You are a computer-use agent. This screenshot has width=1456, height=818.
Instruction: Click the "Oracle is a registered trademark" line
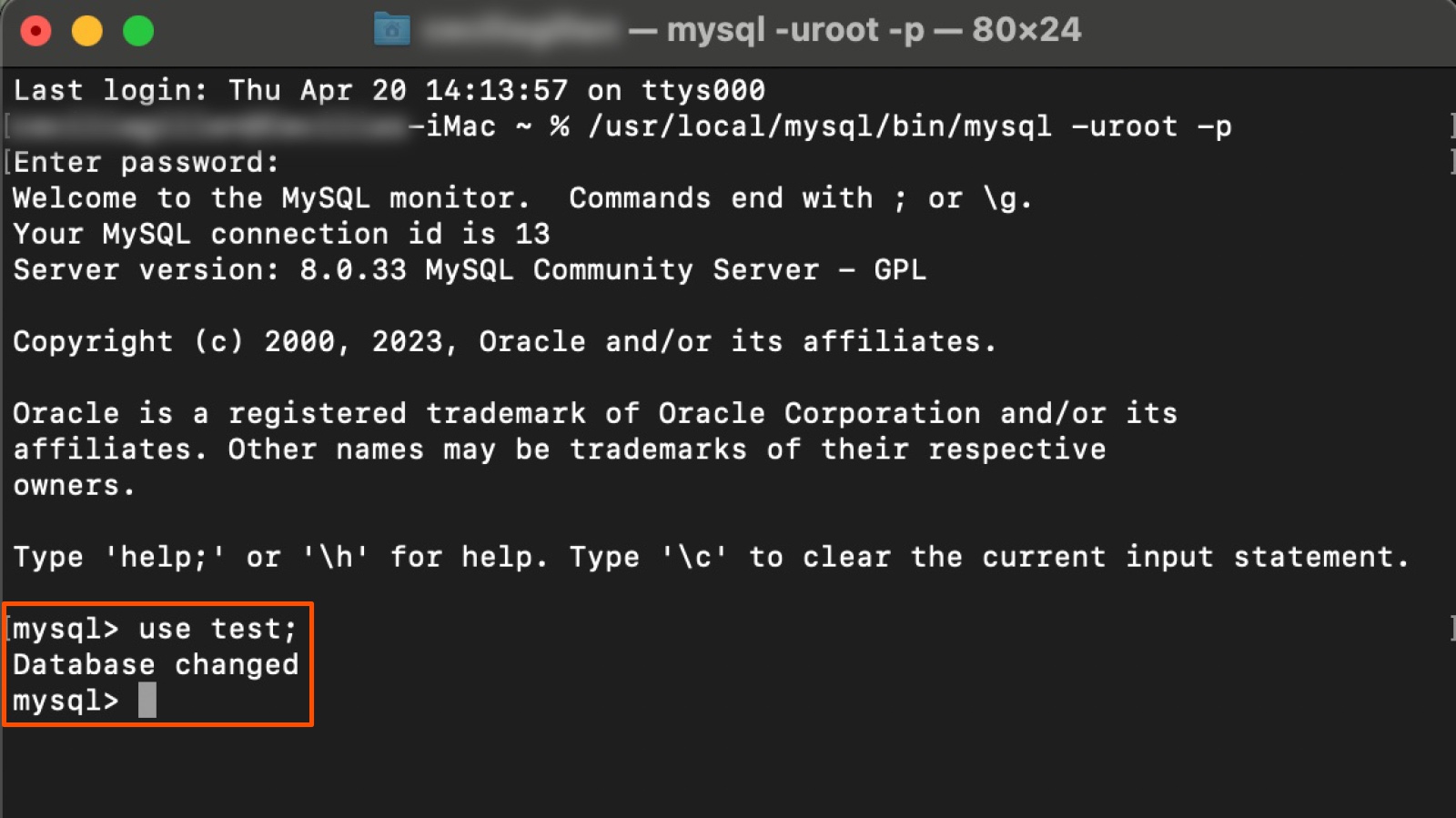[x=594, y=414]
